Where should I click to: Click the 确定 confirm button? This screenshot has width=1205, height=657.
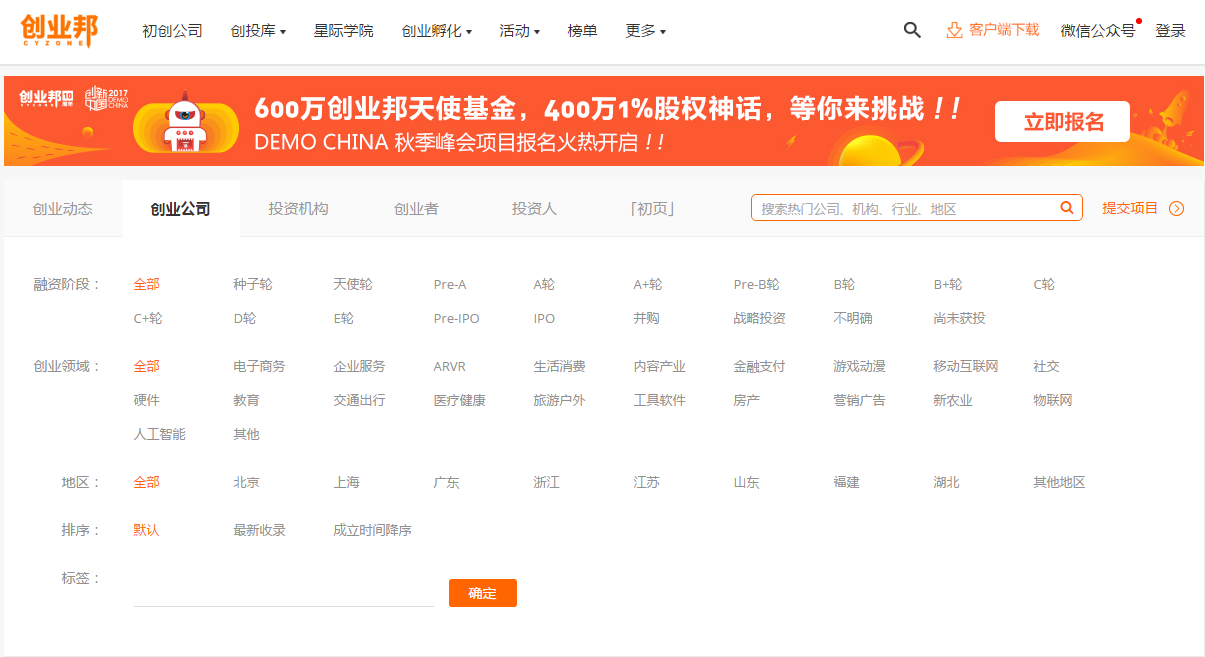pos(482,593)
